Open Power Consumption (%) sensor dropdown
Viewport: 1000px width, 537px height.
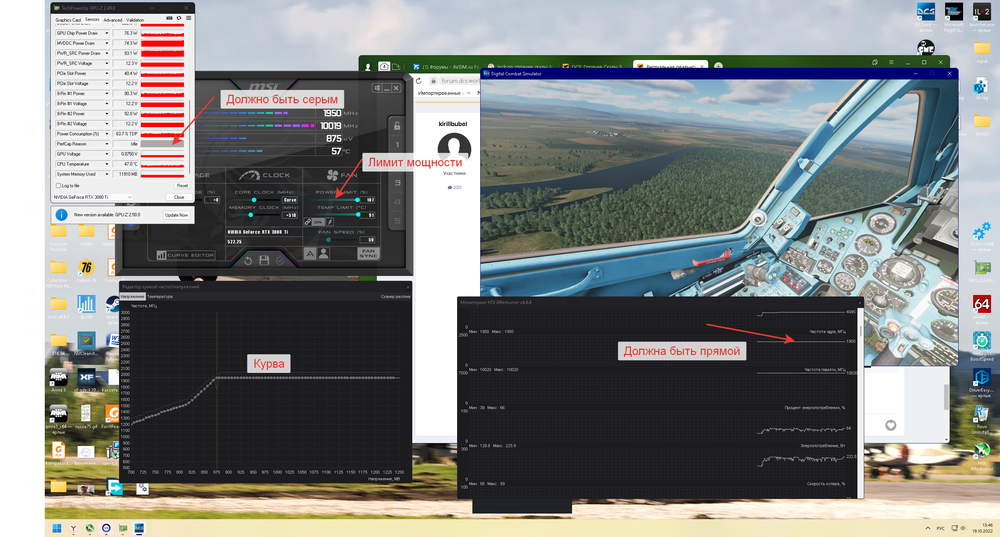pyautogui.click(x=107, y=134)
